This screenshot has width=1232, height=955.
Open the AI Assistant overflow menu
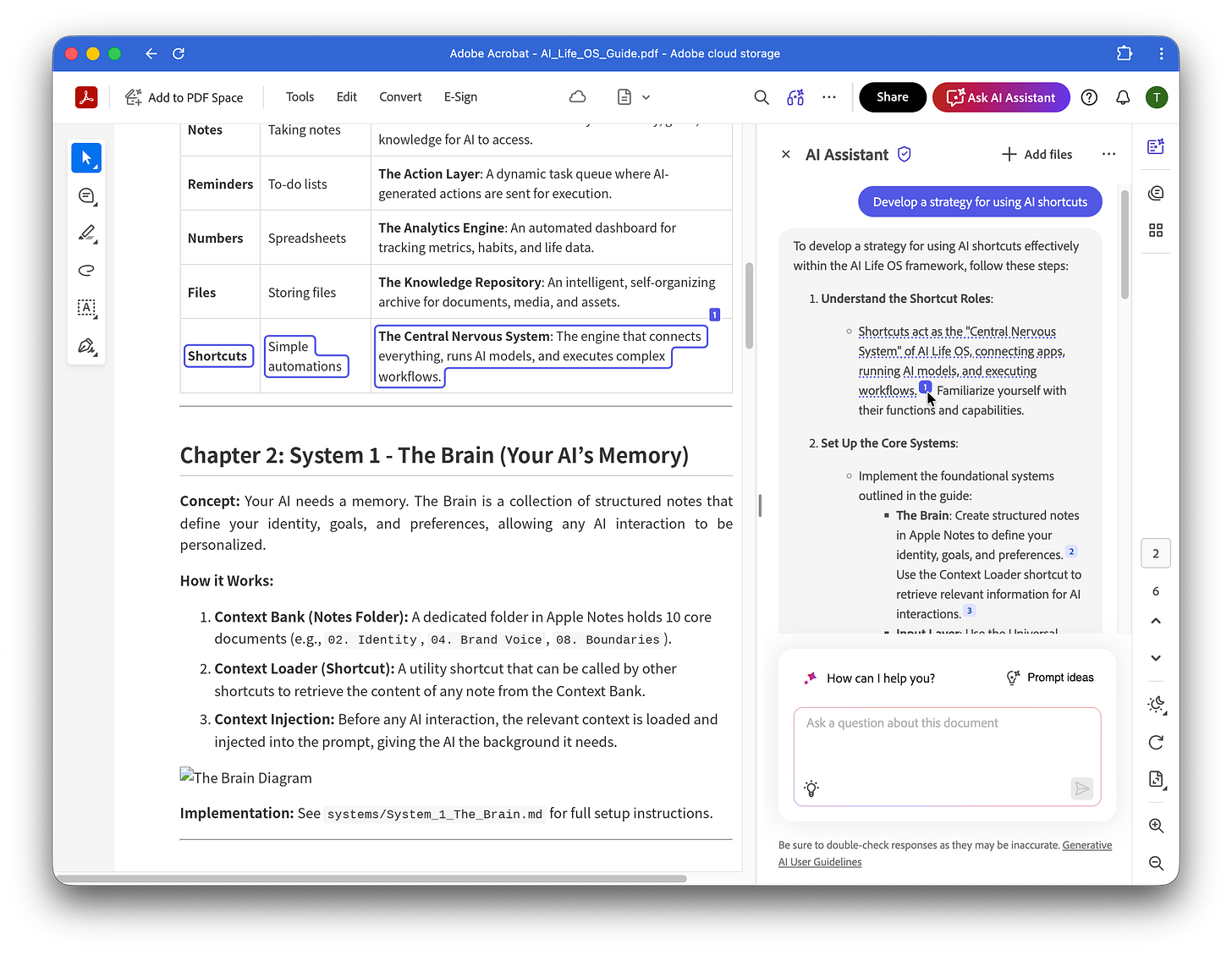tap(1108, 154)
